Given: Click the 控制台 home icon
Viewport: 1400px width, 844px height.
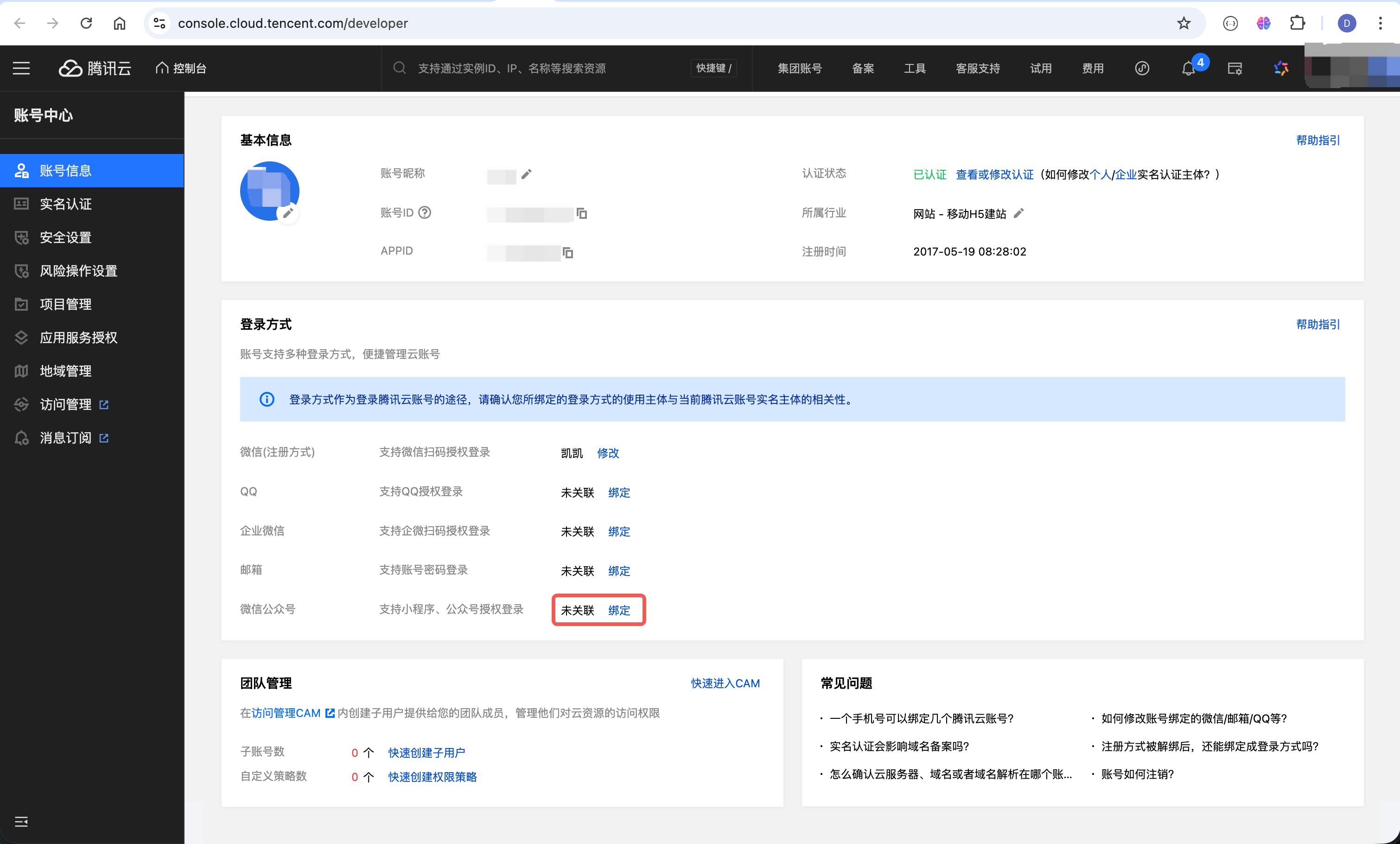Looking at the screenshot, I should click(163, 68).
